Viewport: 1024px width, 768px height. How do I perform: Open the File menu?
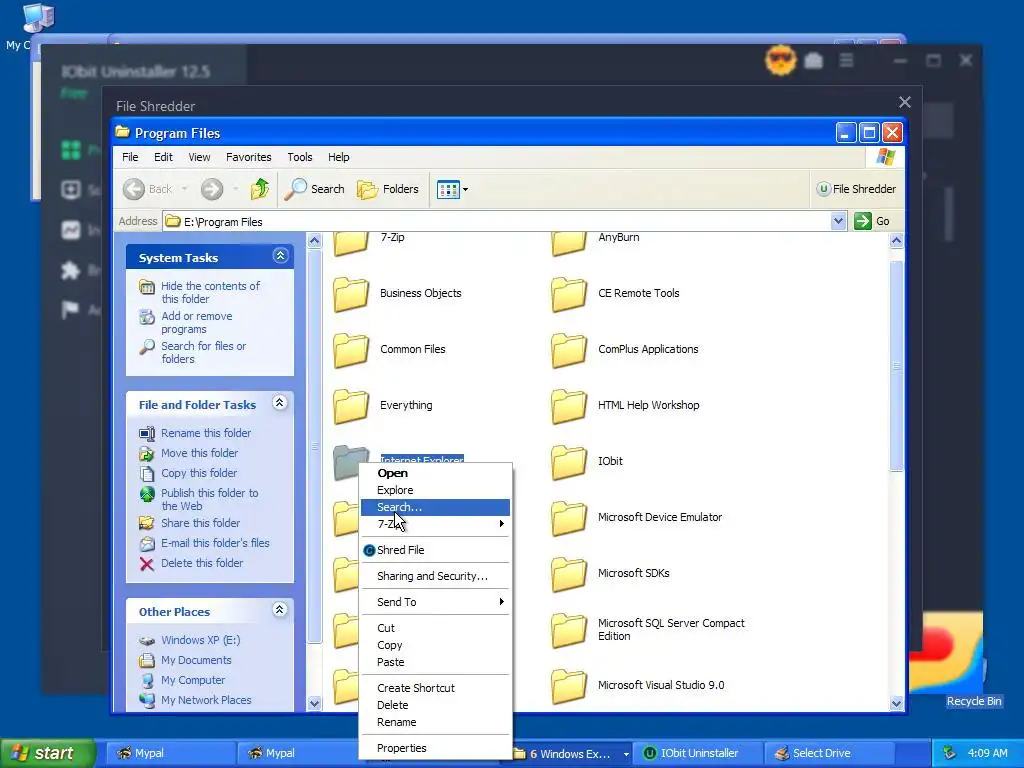pyautogui.click(x=130, y=157)
